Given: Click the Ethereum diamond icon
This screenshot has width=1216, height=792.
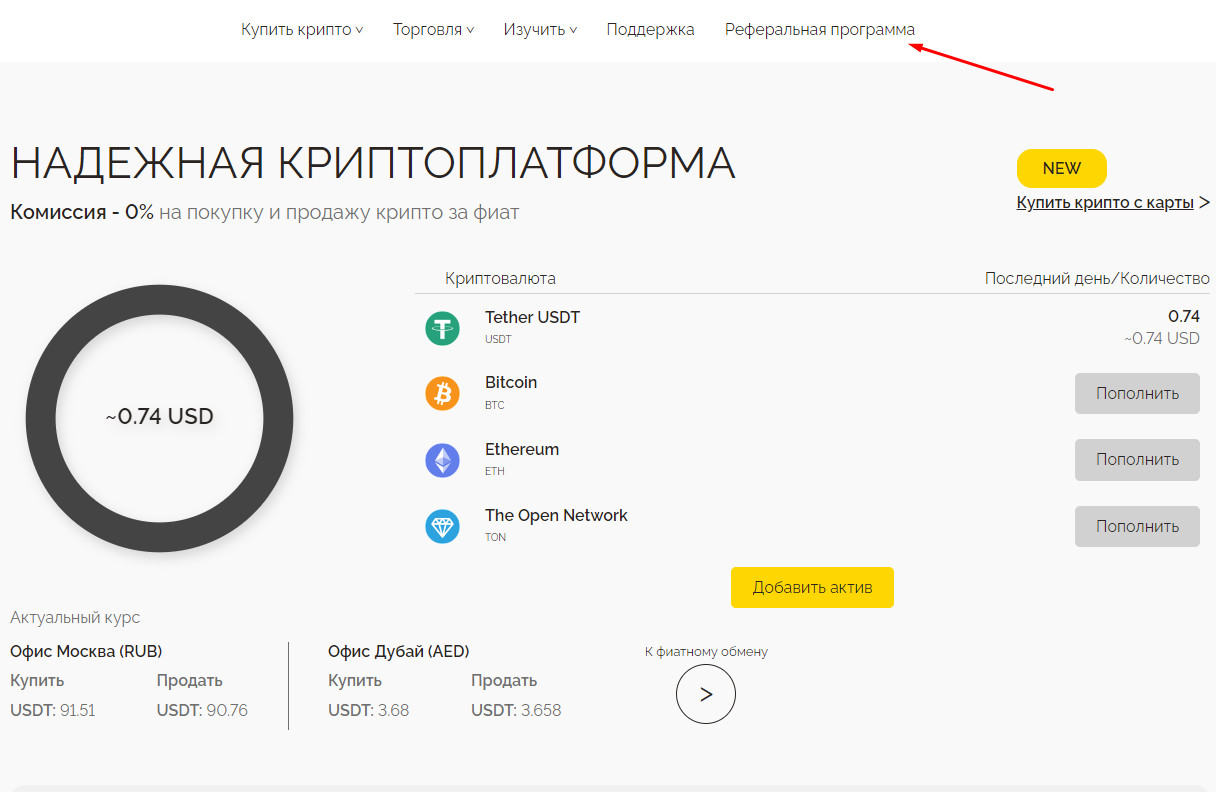Looking at the screenshot, I should (442, 460).
